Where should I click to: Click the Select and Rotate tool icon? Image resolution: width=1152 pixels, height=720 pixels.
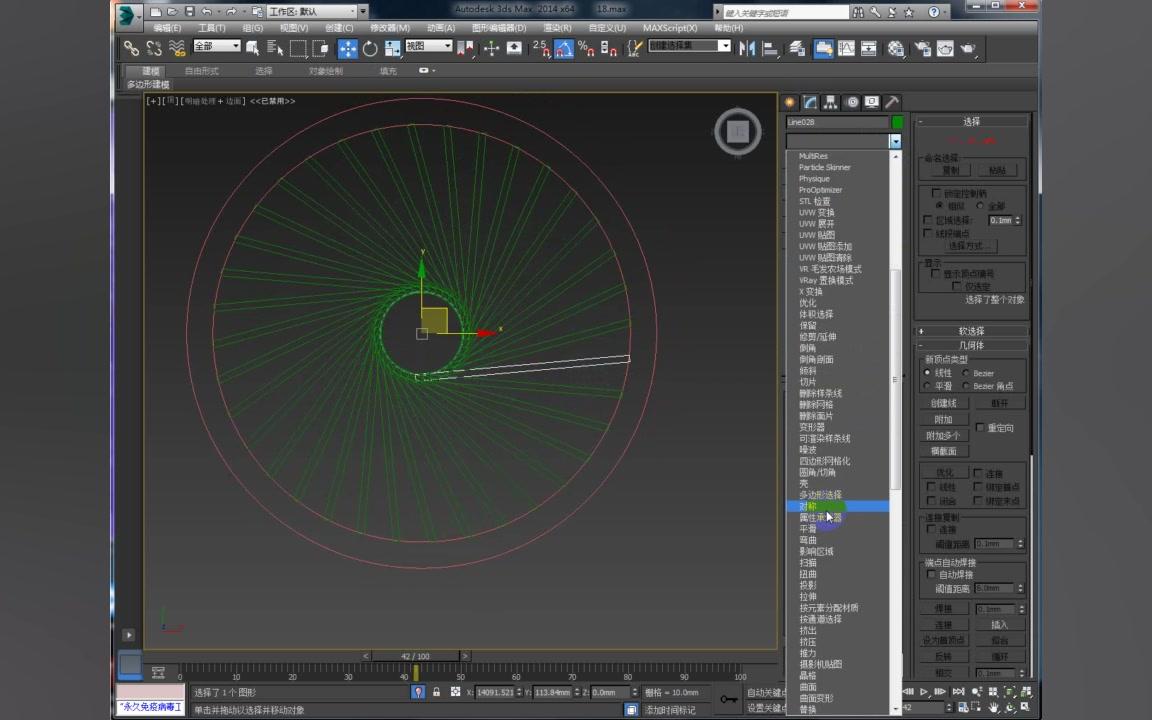[x=370, y=48]
